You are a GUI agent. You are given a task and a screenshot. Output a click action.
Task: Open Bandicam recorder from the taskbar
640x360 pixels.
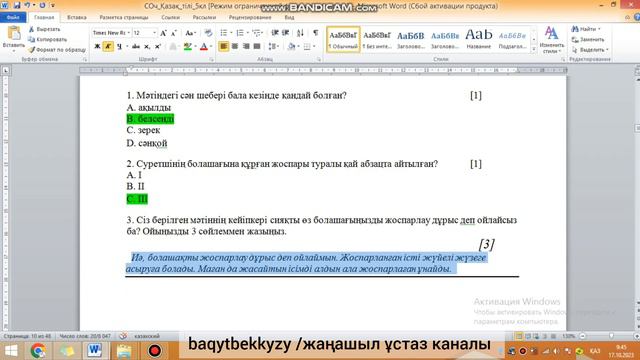154,351
